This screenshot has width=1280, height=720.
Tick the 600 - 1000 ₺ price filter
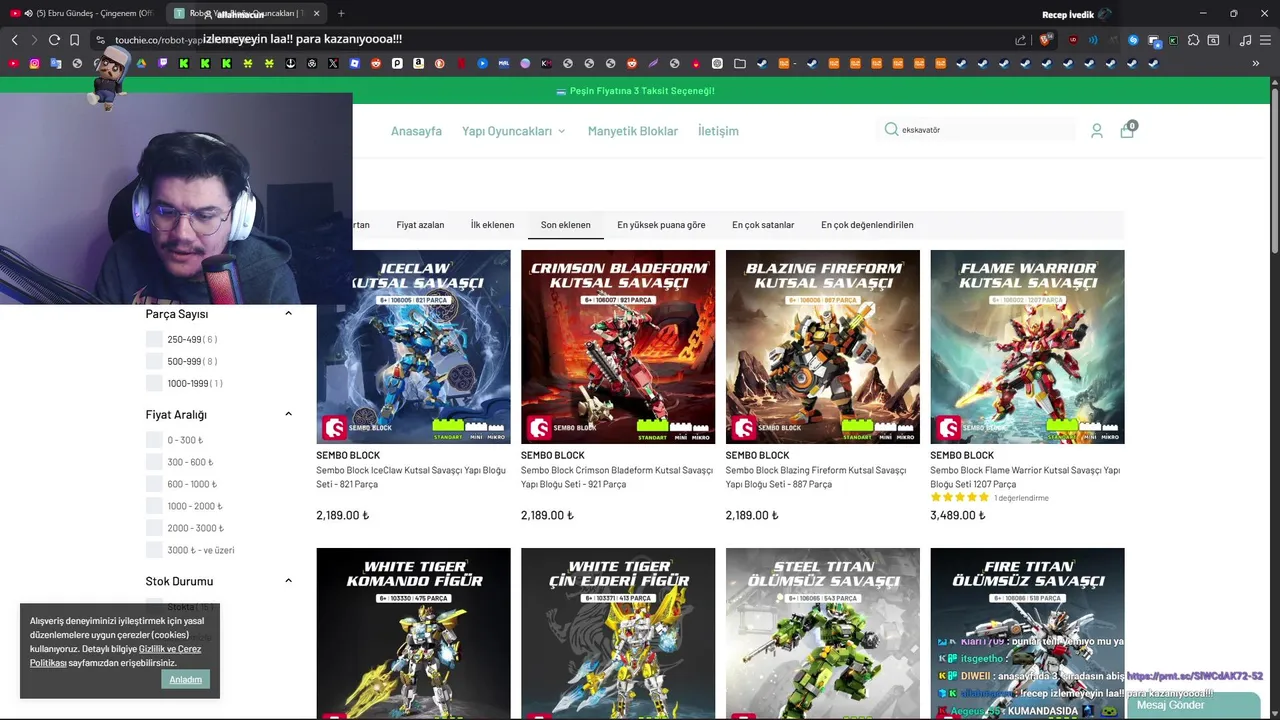154,484
